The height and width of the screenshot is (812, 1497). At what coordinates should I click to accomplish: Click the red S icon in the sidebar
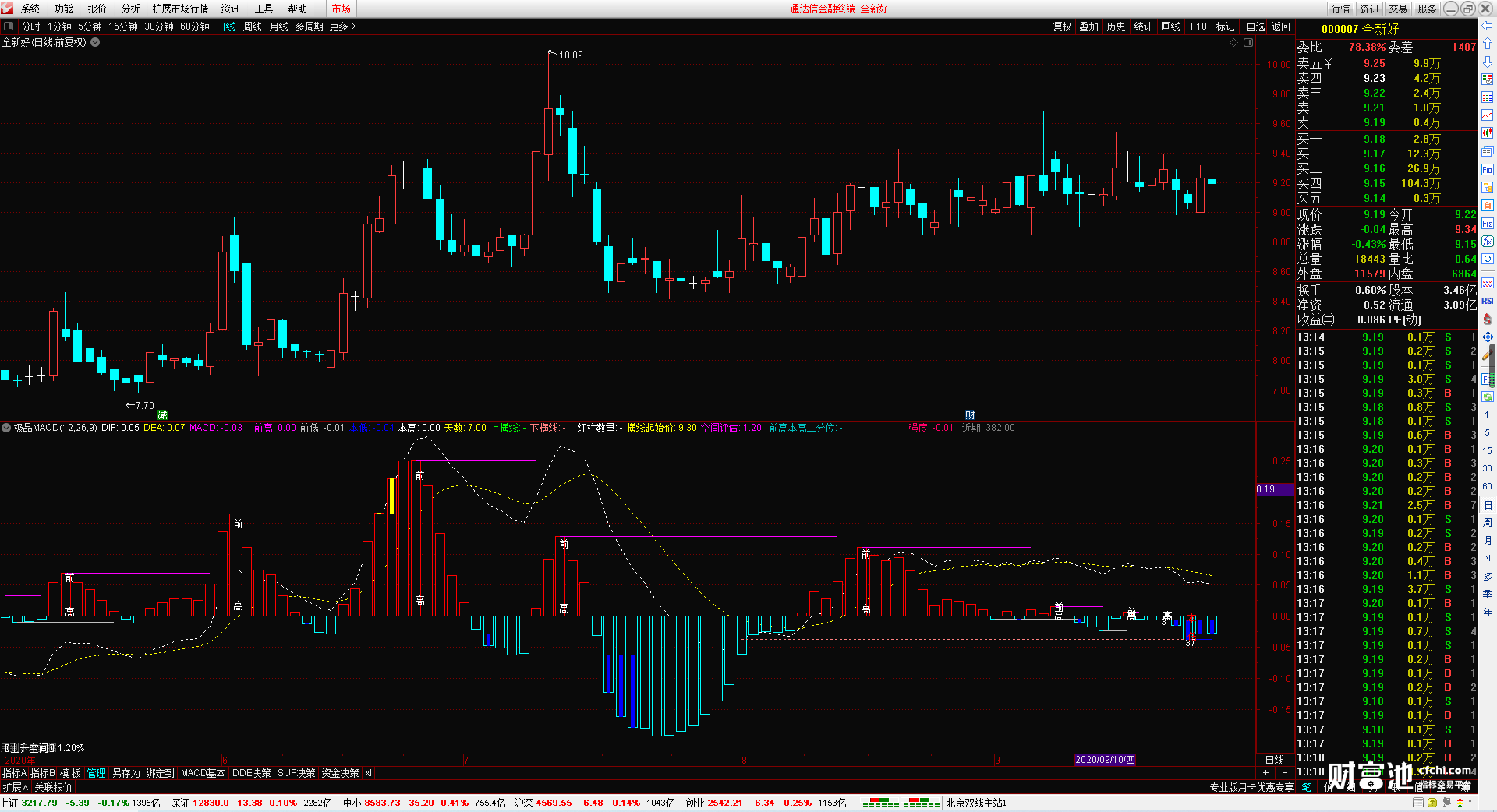(1488, 319)
